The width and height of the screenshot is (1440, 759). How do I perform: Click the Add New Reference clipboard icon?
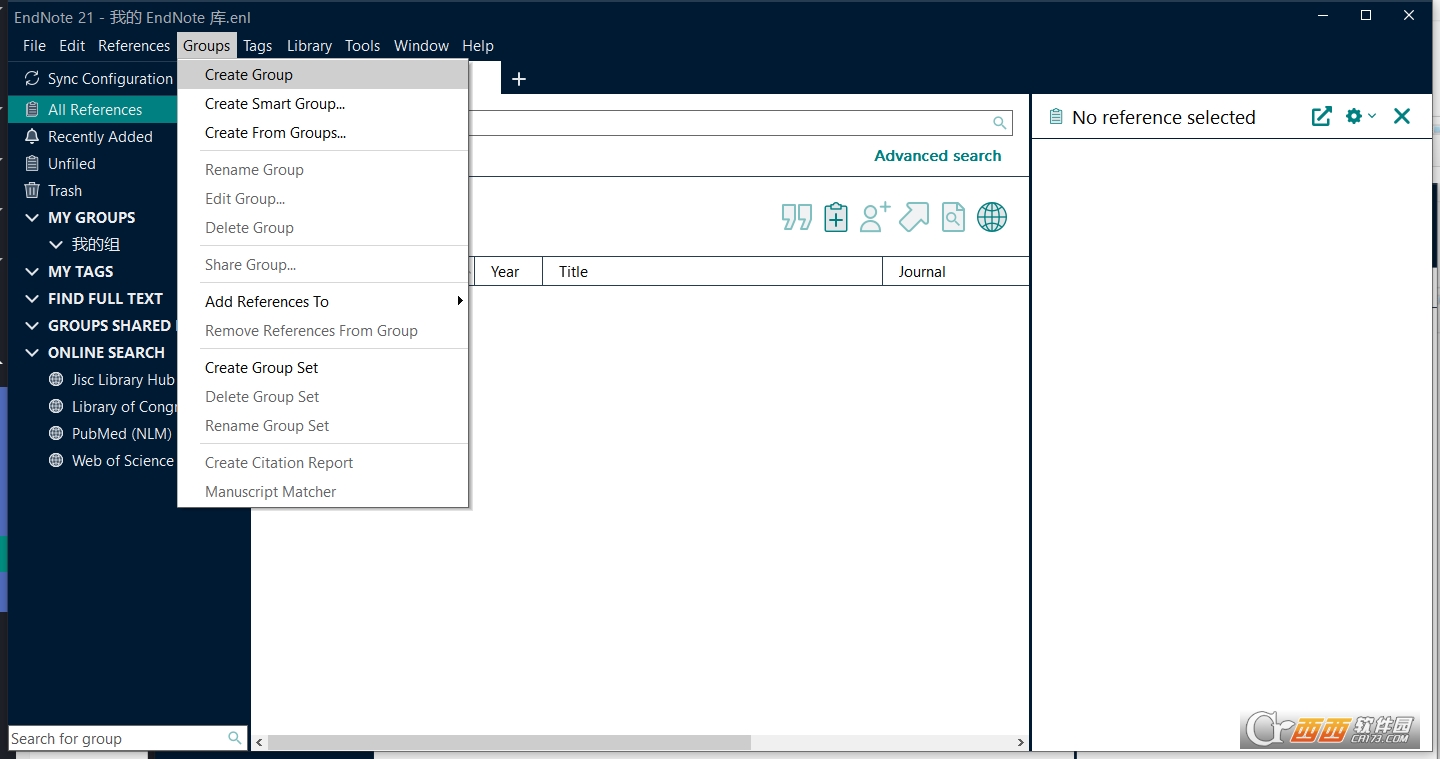coord(836,217)
